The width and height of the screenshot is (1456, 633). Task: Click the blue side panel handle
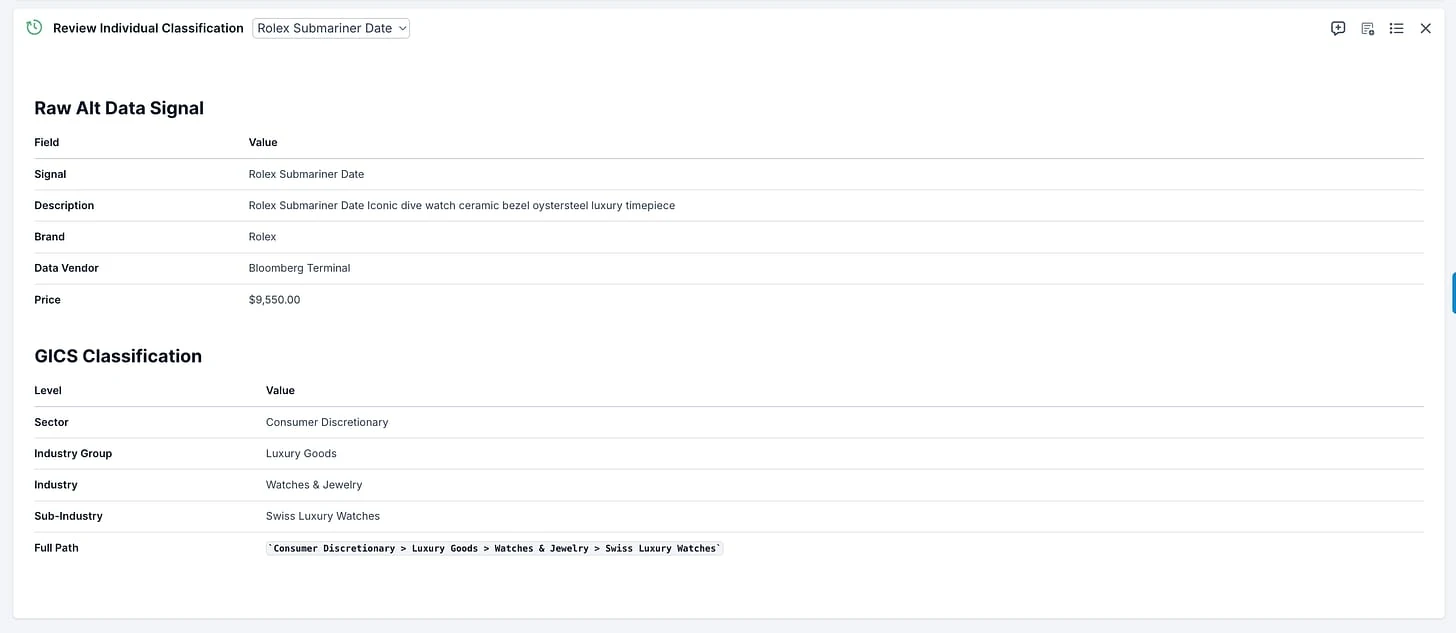(1453, 293)
